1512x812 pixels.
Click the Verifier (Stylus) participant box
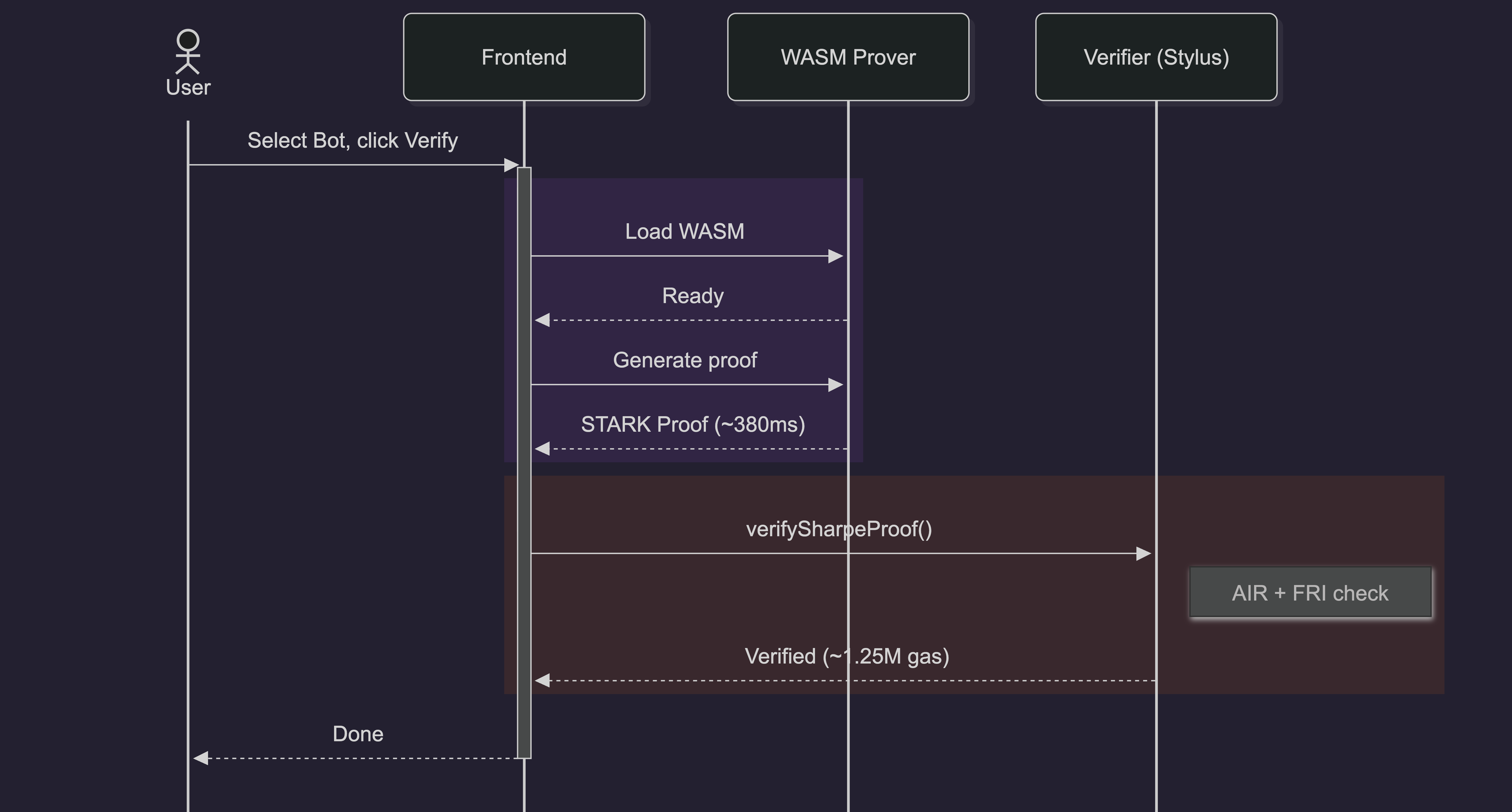click(x=1156, y=57)
